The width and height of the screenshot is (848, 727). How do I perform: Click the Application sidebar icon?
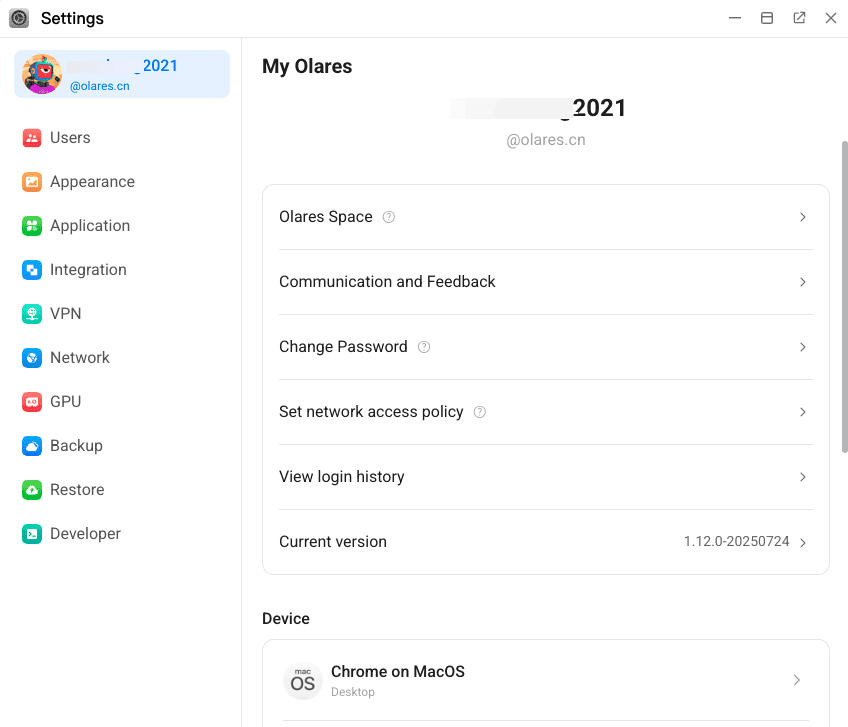(32, 226)
